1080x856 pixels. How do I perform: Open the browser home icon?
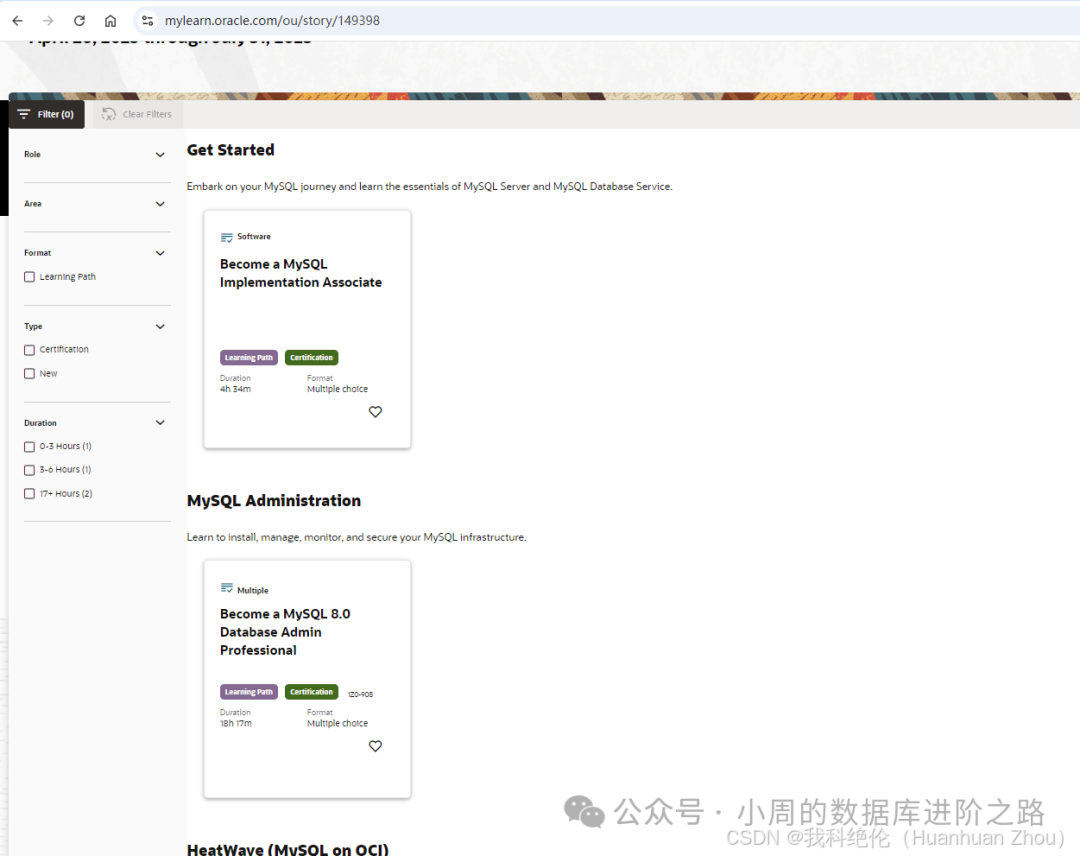coord(110,21)
